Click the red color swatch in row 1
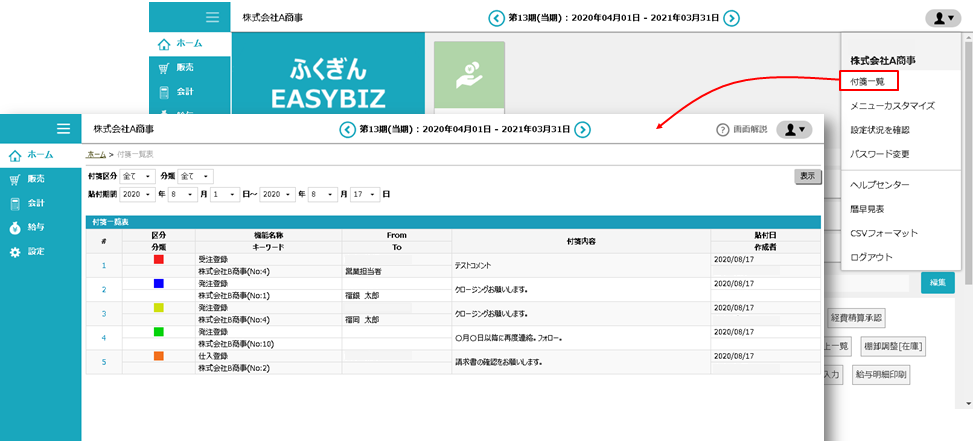Screen dimensions: 975x441 click(158, 259)
